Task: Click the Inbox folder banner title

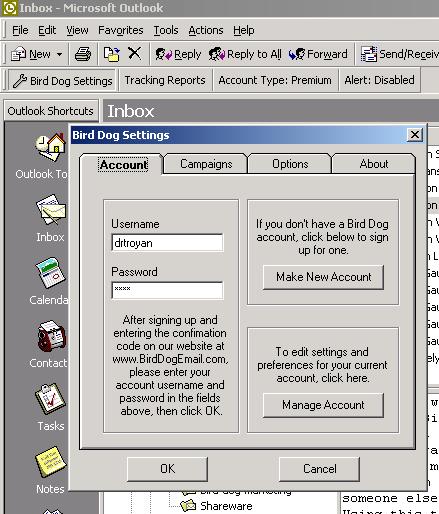Action: pos(130,111)
